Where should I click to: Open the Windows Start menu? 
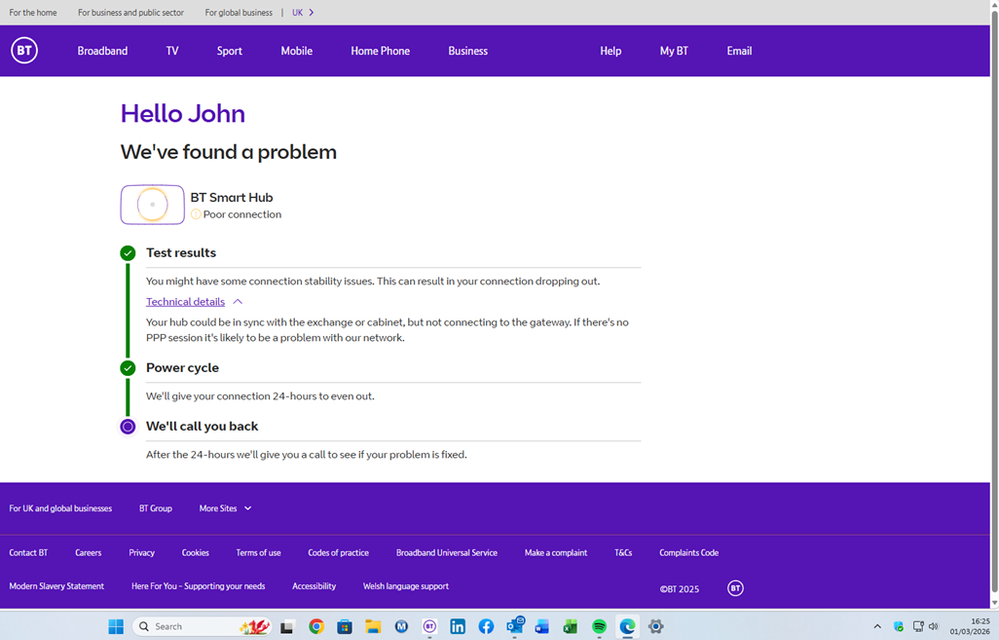tap(116, 627)
